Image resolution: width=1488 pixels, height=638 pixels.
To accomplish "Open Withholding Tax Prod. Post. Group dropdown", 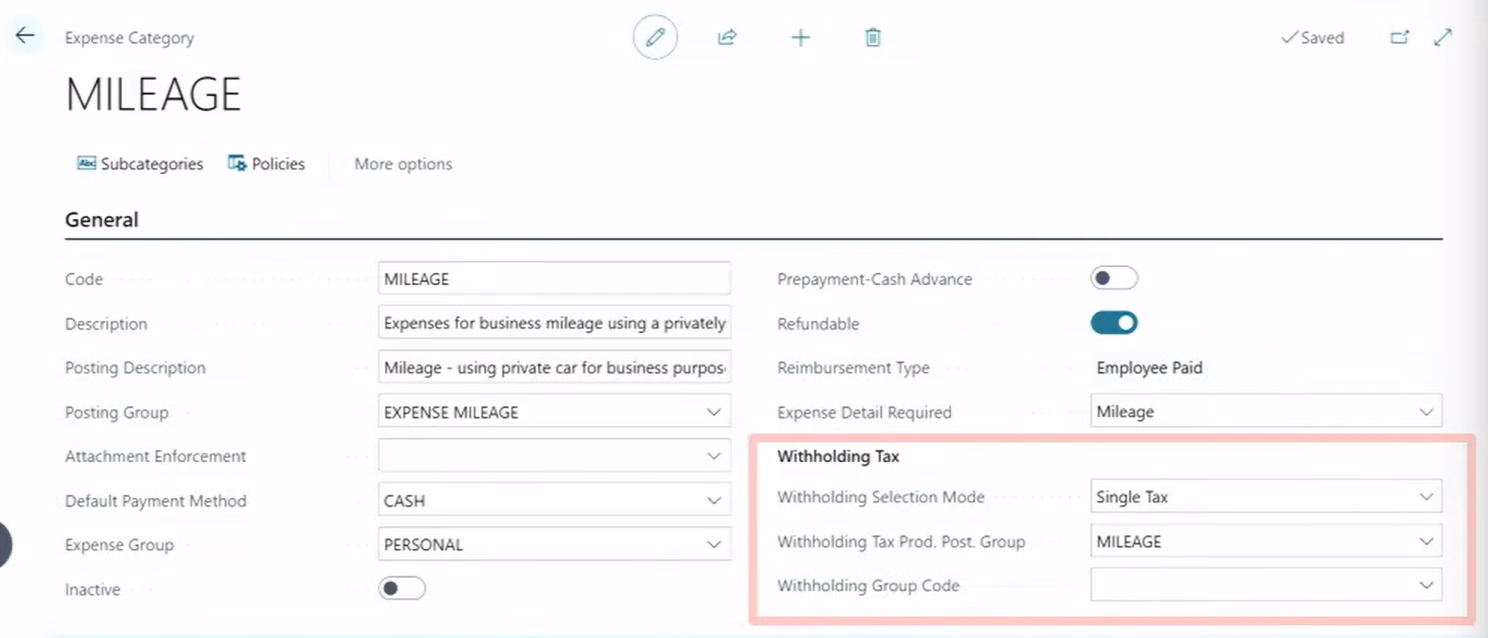I will (x=1426, y=541).
